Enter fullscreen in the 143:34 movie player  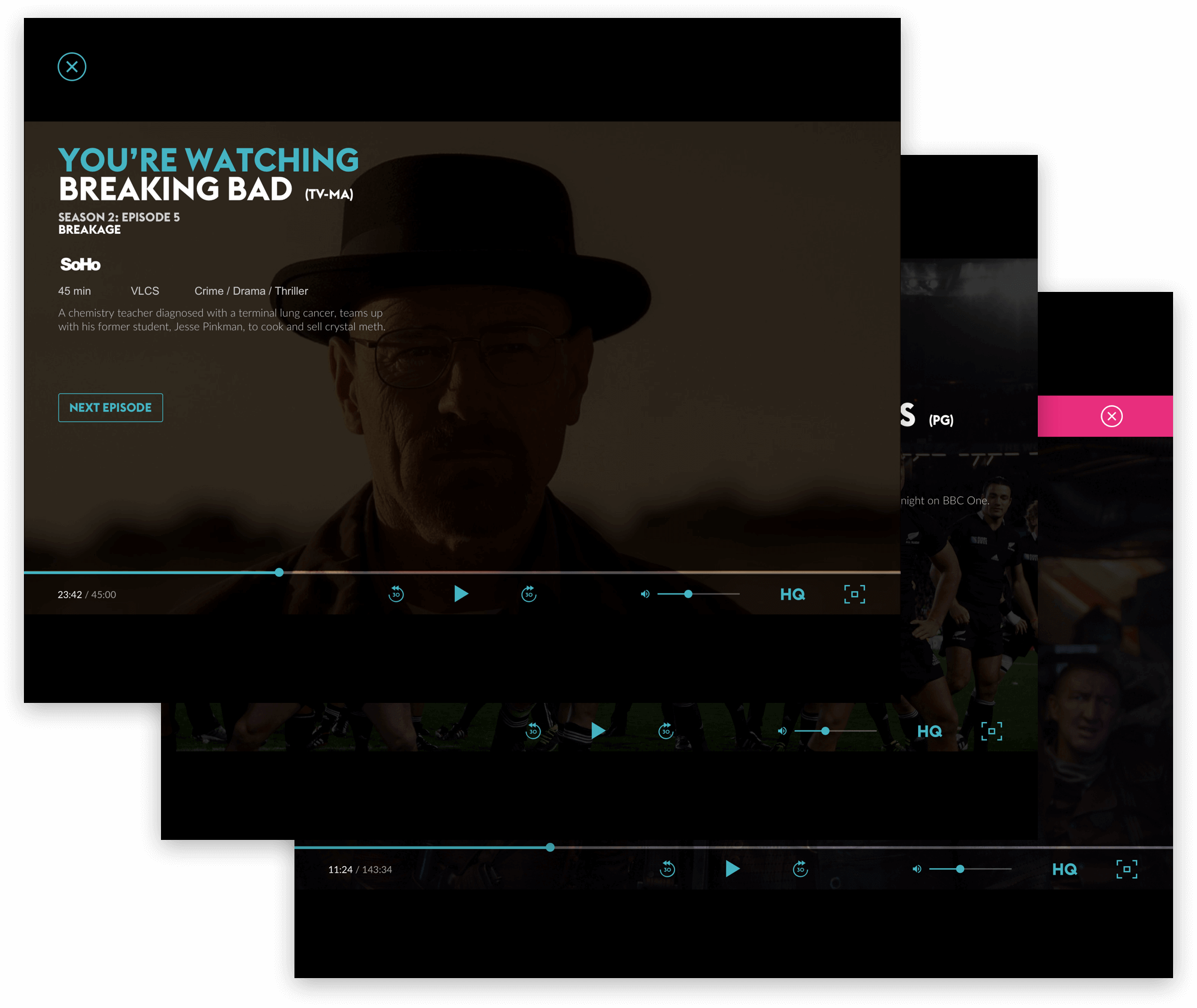tap(1127, 869)
